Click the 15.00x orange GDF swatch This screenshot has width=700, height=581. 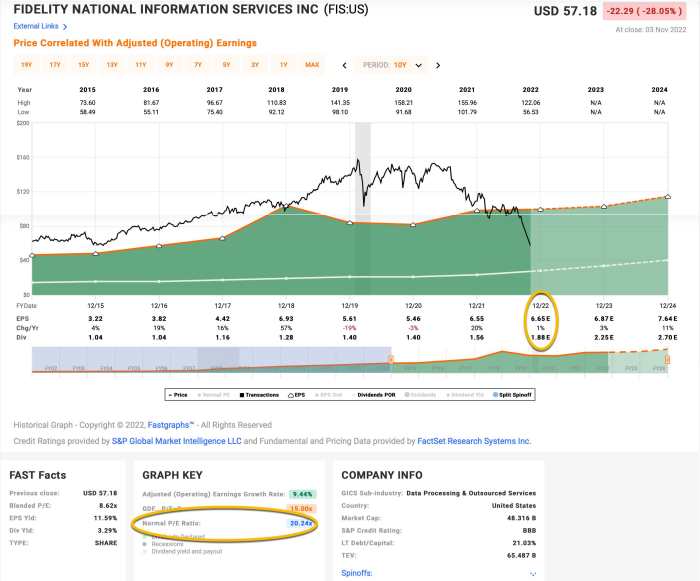pyautogui.click(x=302, y=509)
